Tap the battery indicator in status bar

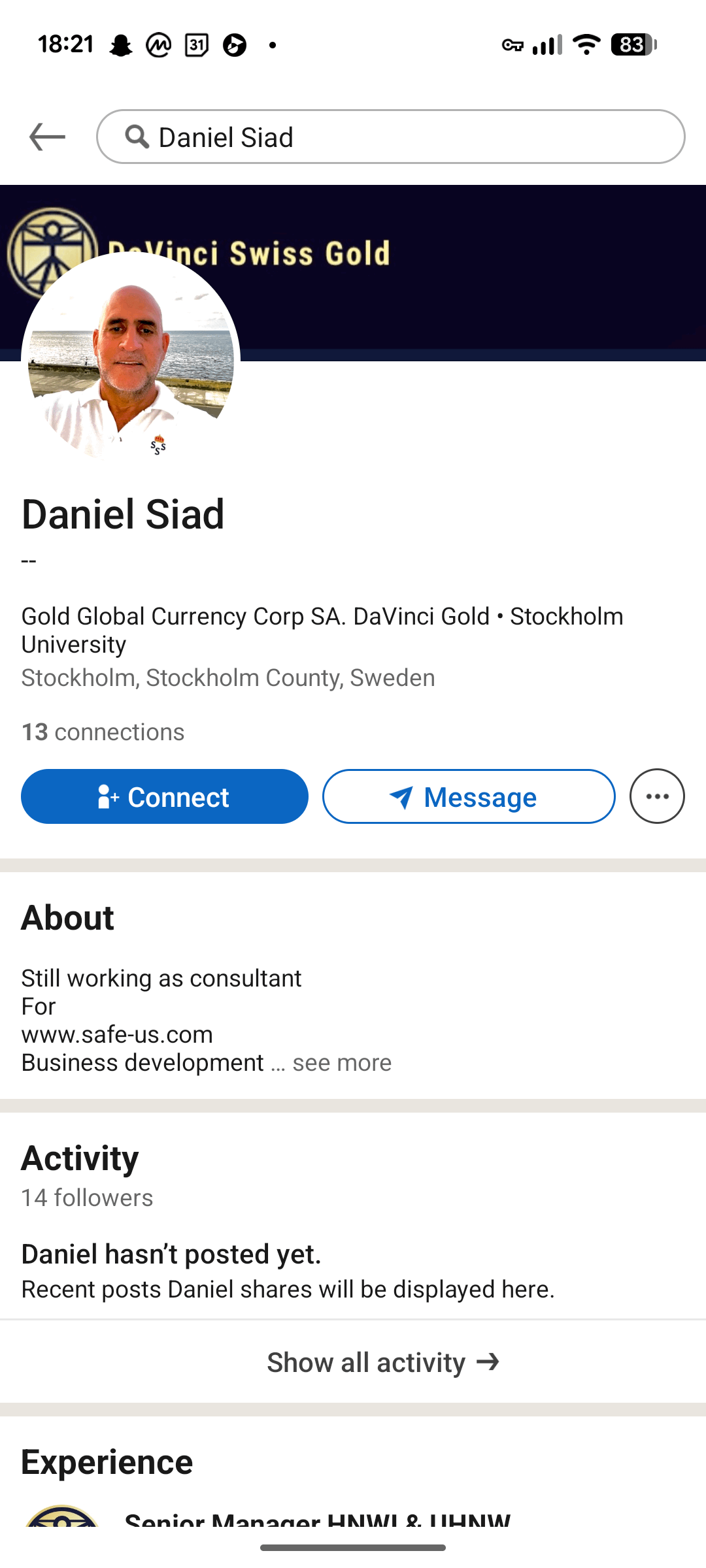pos(633,45)
